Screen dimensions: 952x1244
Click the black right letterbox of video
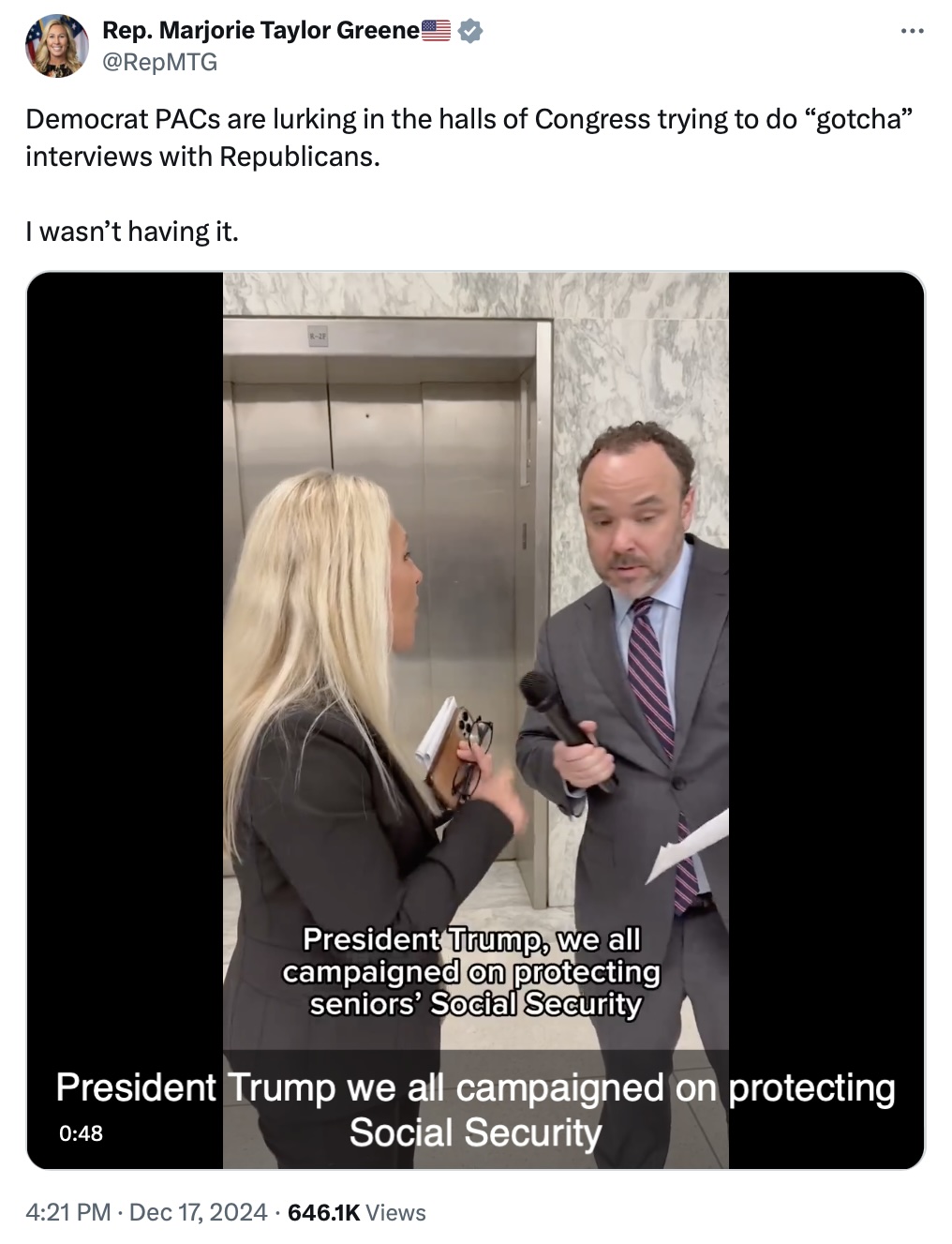[826, 656]
